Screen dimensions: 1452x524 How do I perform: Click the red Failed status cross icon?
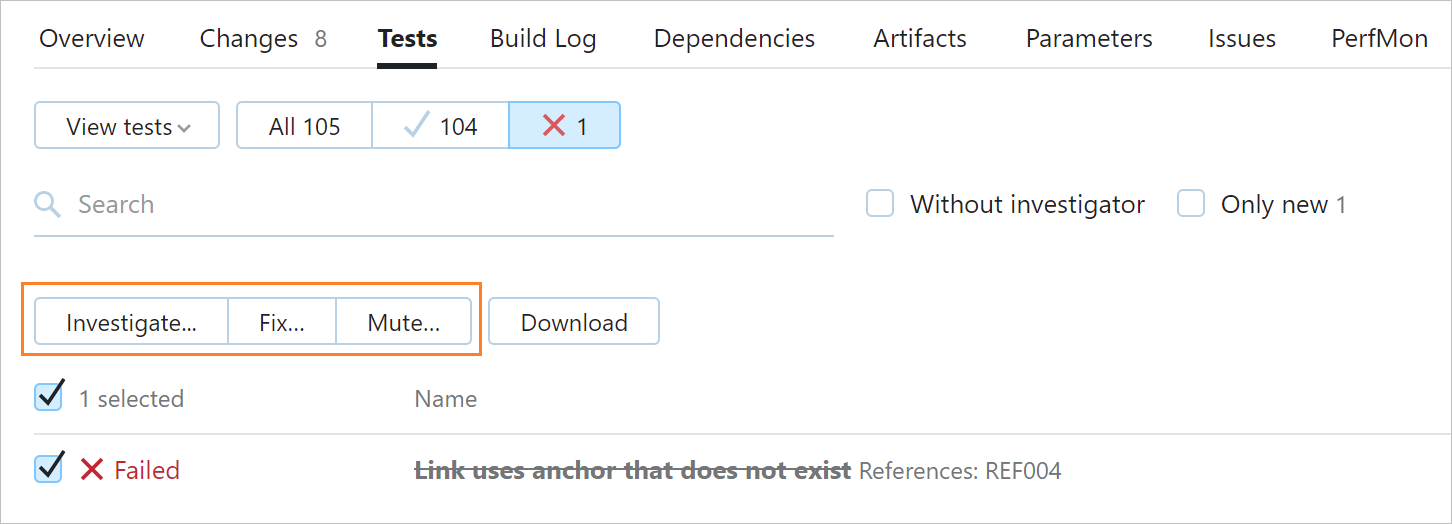click(x=92, y=470)
